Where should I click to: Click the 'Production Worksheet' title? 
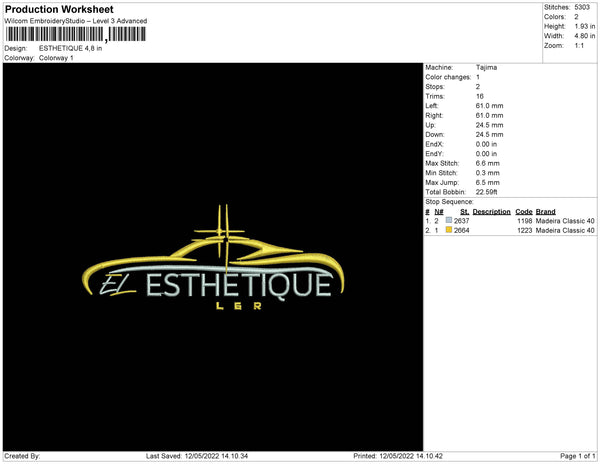59,9
